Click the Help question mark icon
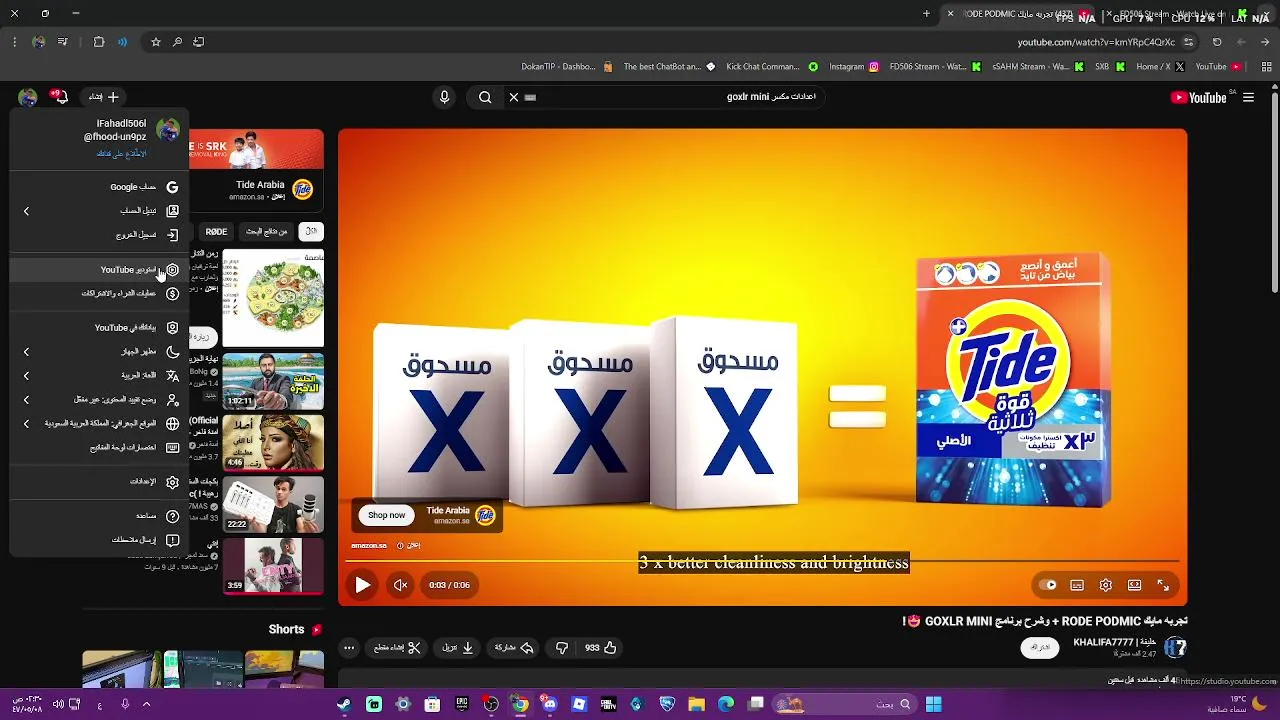 coord(172,516)
